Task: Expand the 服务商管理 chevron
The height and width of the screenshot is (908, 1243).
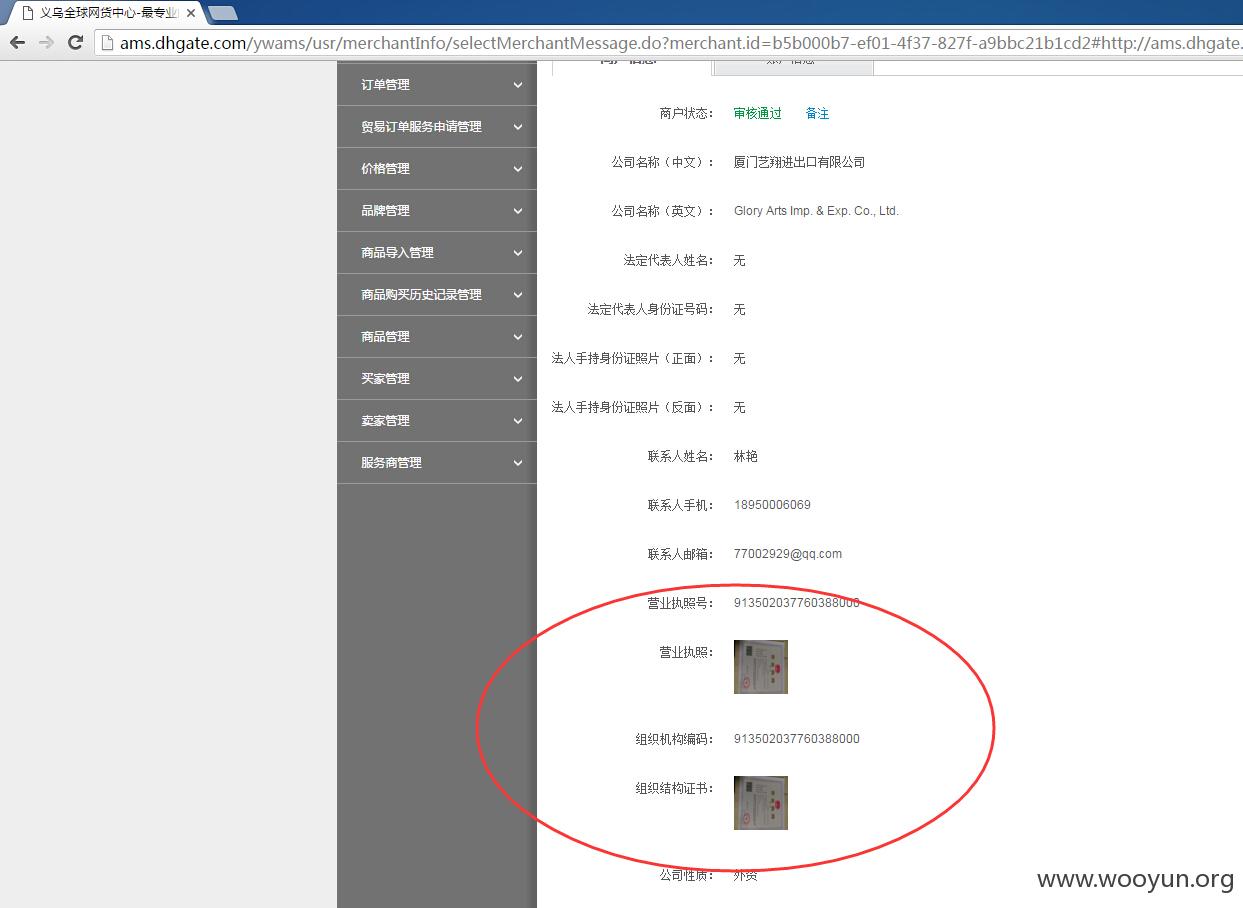Action: point(518,463)
